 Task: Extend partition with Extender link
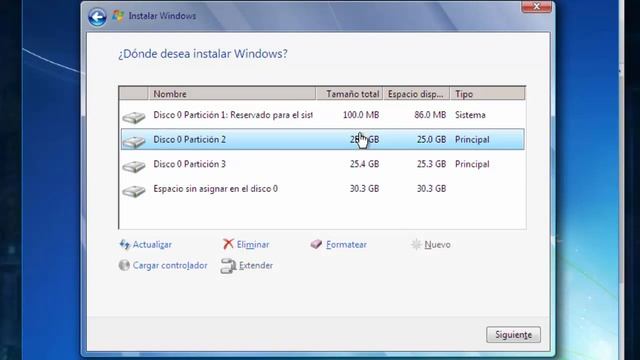click(256, 265)
